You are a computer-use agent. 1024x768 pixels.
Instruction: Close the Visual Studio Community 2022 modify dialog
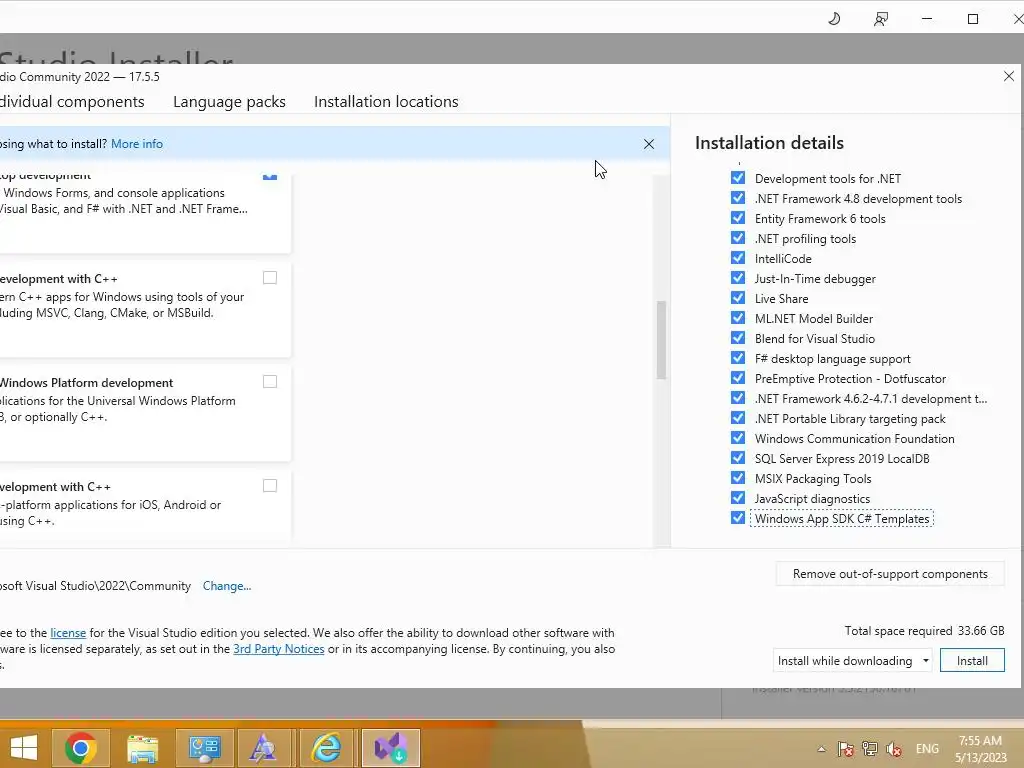(1008, 76)
